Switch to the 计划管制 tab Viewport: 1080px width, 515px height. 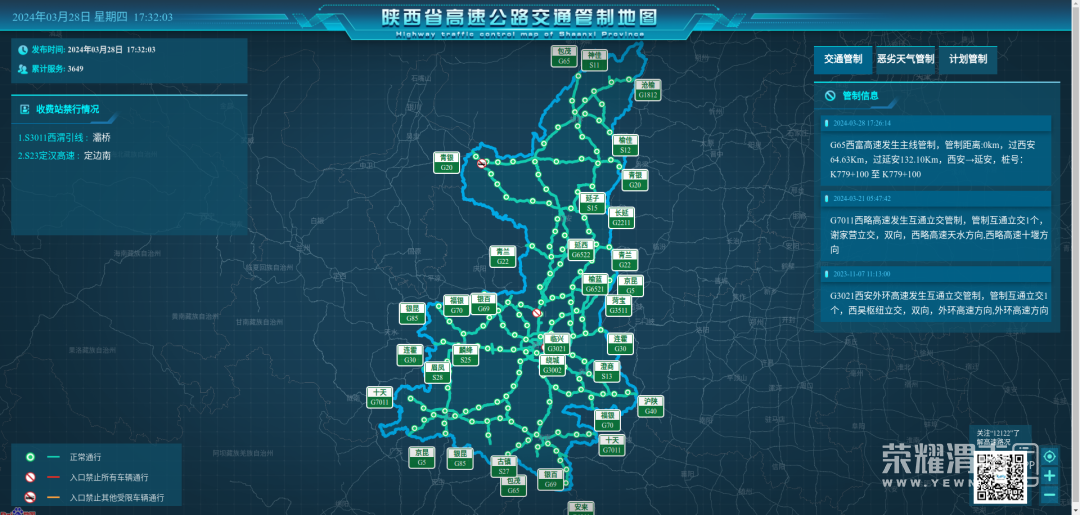click(x=967, y=59)
